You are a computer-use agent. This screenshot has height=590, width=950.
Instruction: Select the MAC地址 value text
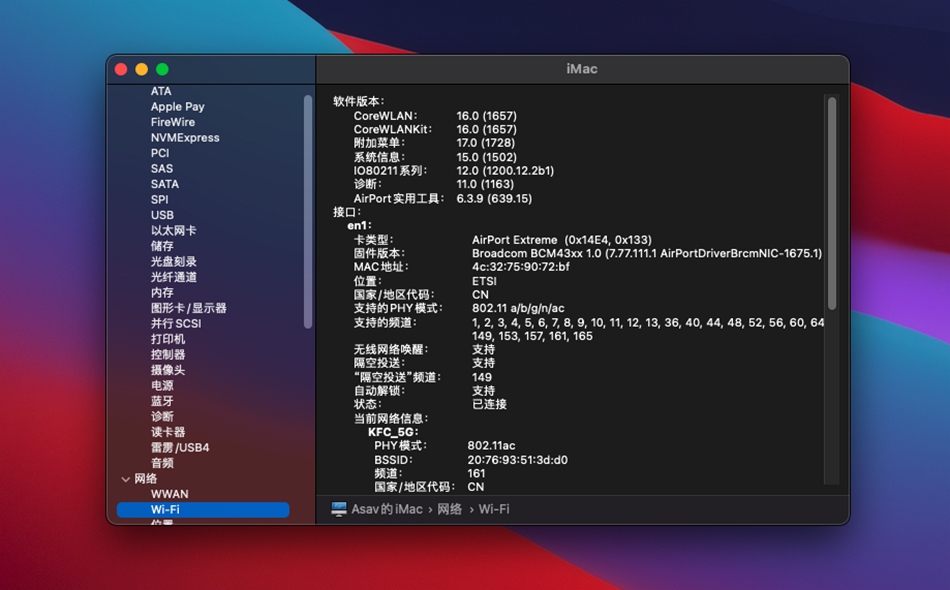point(520,267)
